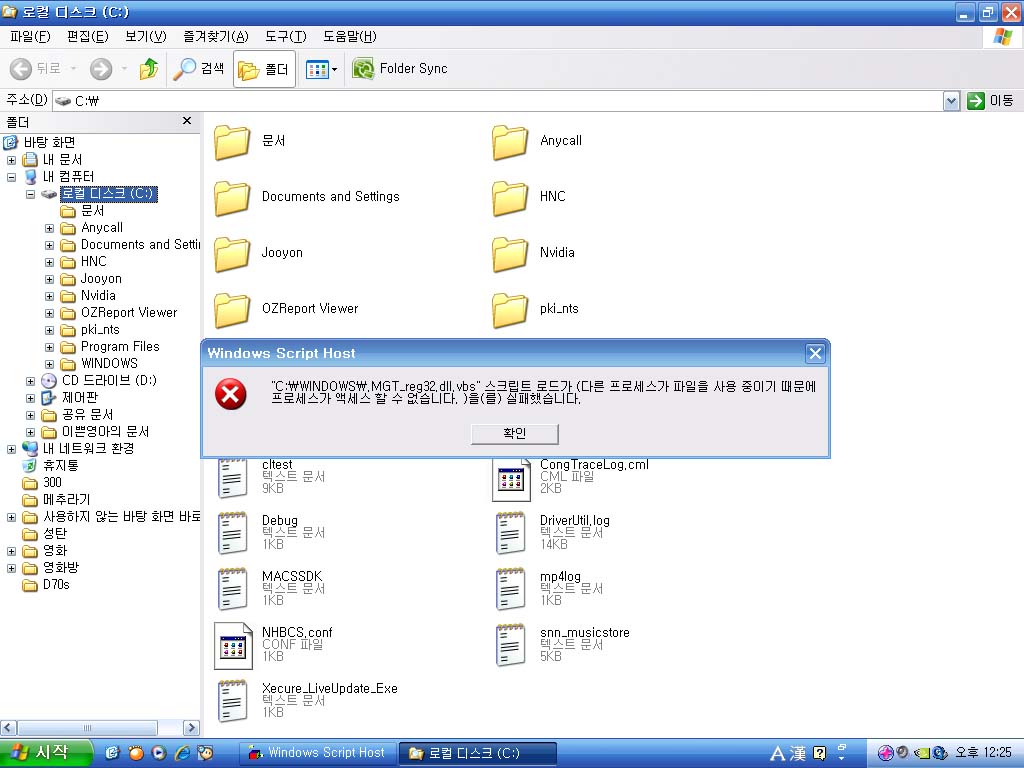Viewport: 1024px width, 768px height.
Task: Open the 파일(F) menu
Action: point(30,37)
